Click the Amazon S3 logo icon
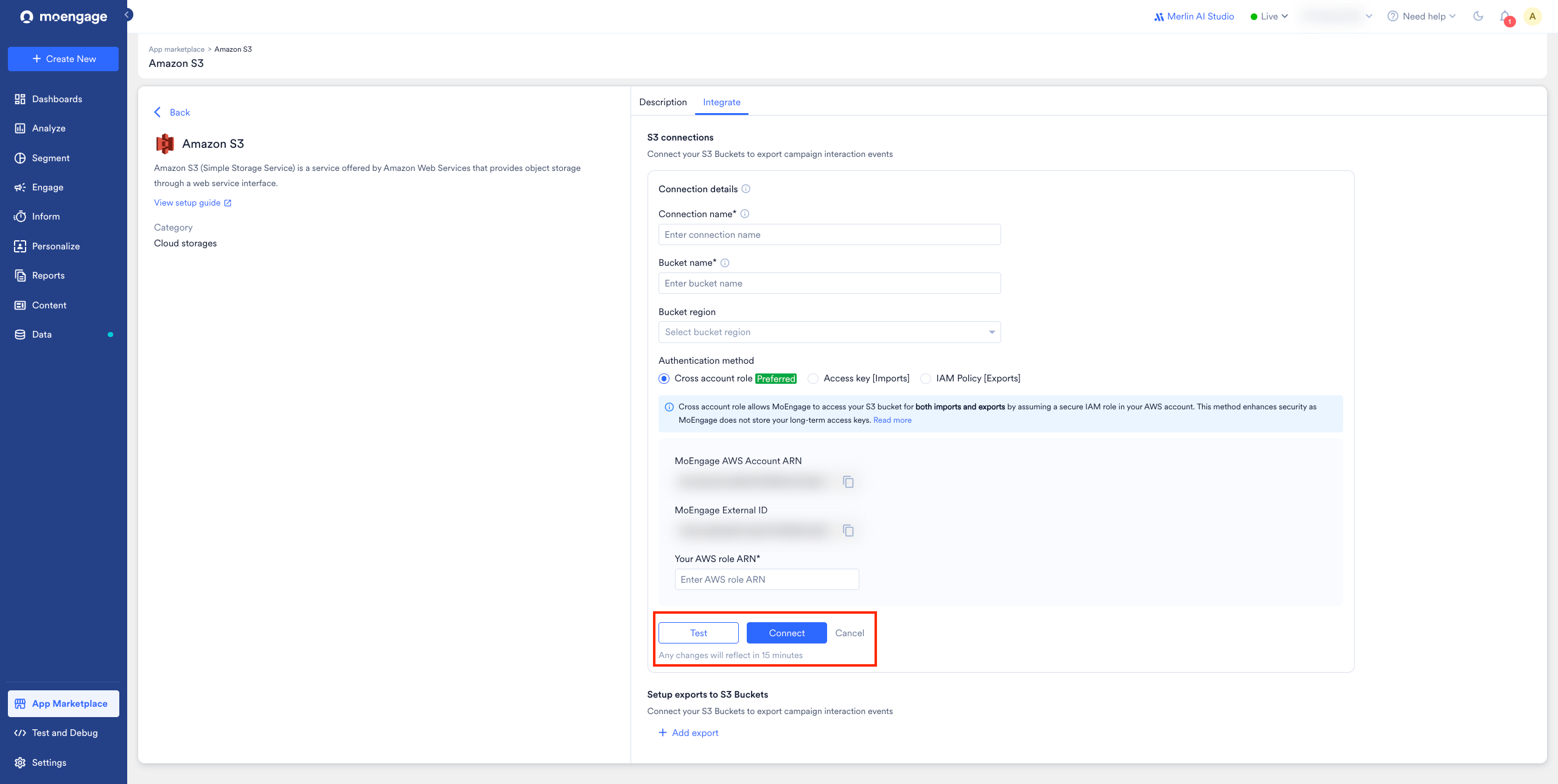This screenshot has width=1558, height=784. (165, 144)
